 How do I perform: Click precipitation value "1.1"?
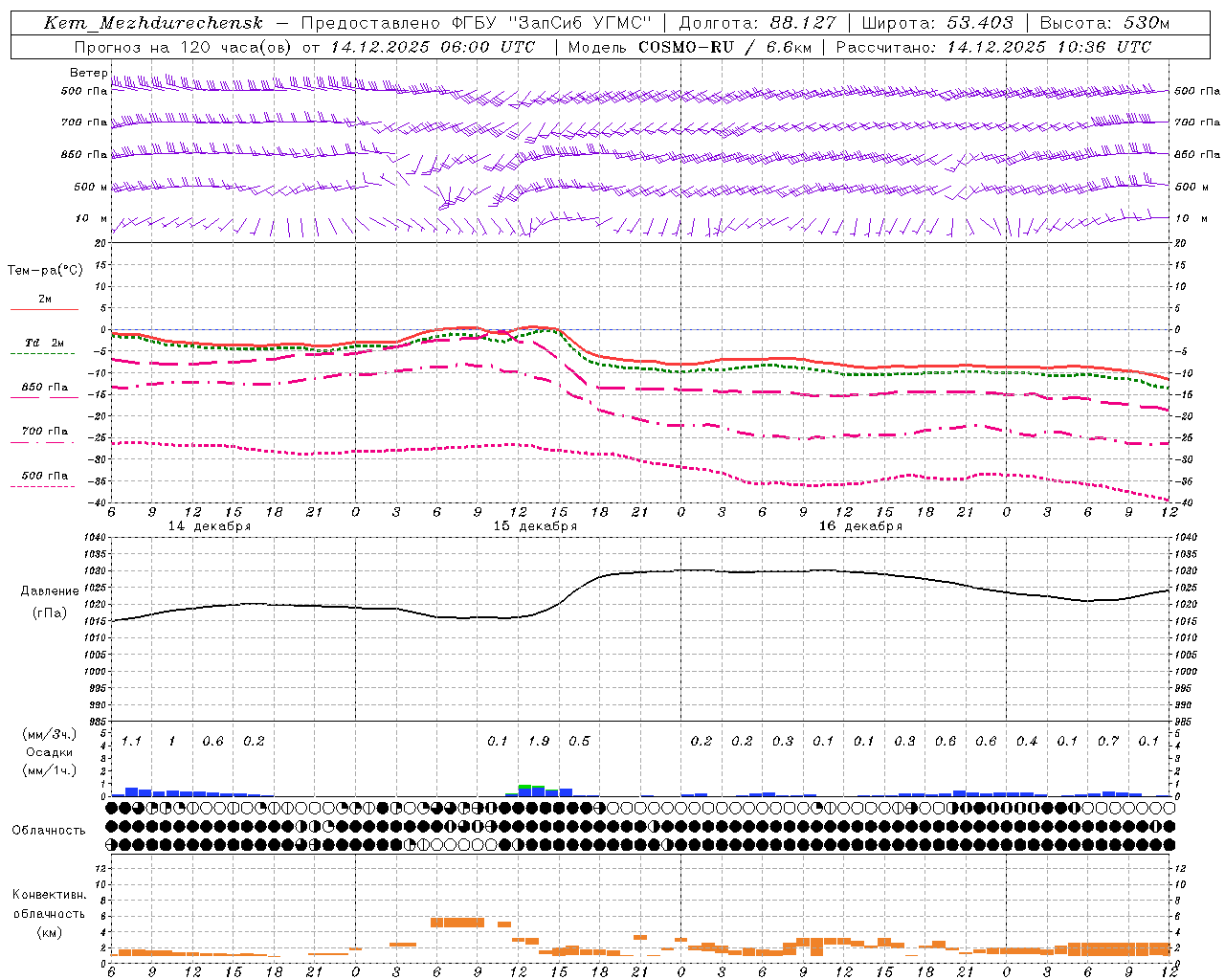coord(131,742)
